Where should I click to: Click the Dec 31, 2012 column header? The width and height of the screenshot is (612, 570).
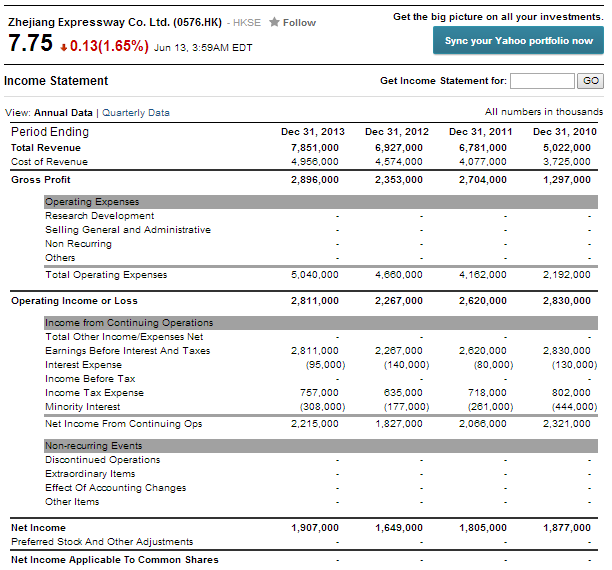(x=397, y=132)
